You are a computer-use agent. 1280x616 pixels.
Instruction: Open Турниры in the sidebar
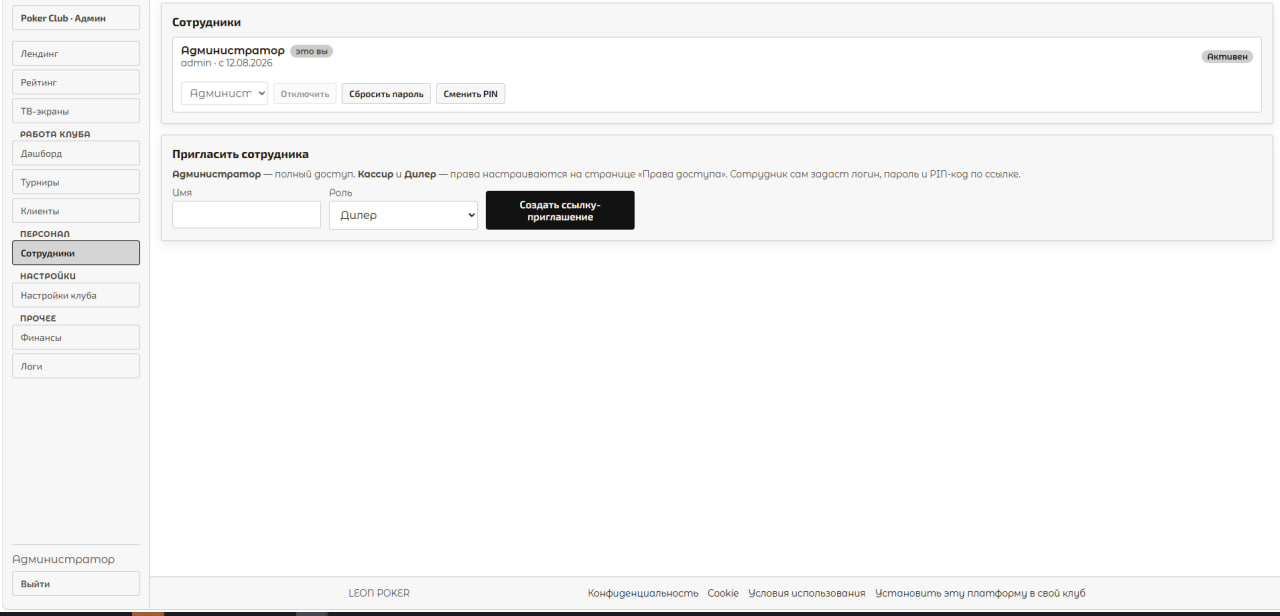tap(76, 182)
